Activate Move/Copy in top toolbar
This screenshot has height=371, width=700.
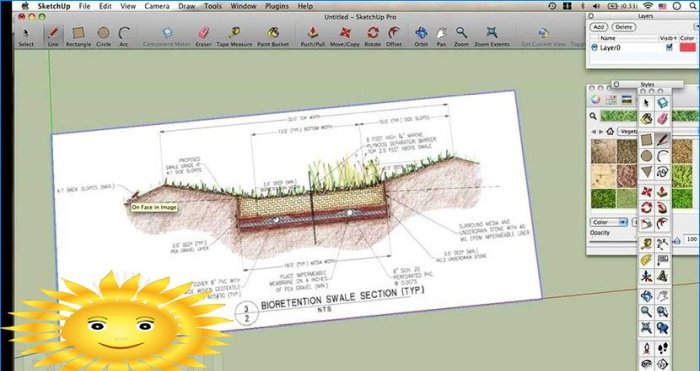(x=345, y=36)
